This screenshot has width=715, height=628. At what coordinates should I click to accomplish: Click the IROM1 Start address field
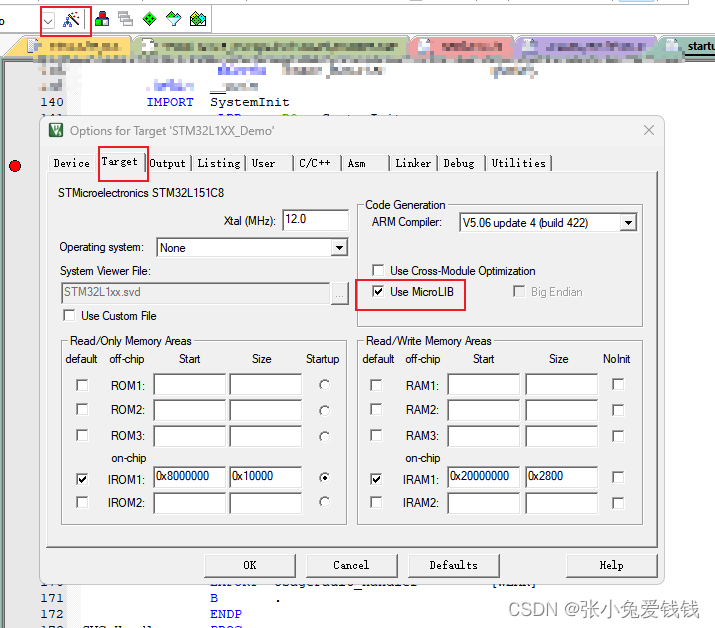tap(190, 477)
